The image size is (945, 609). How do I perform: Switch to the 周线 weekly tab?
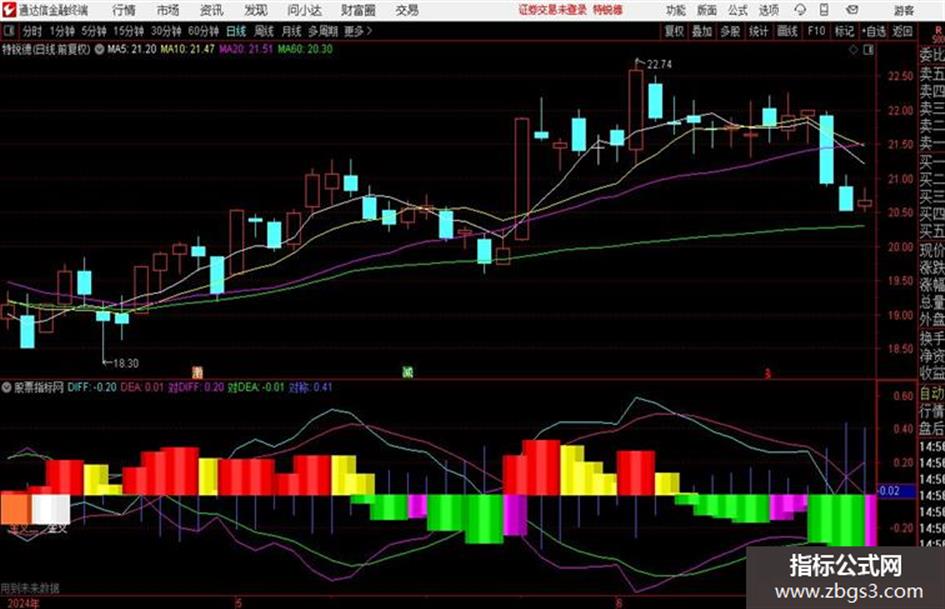[x=263, y=31]
